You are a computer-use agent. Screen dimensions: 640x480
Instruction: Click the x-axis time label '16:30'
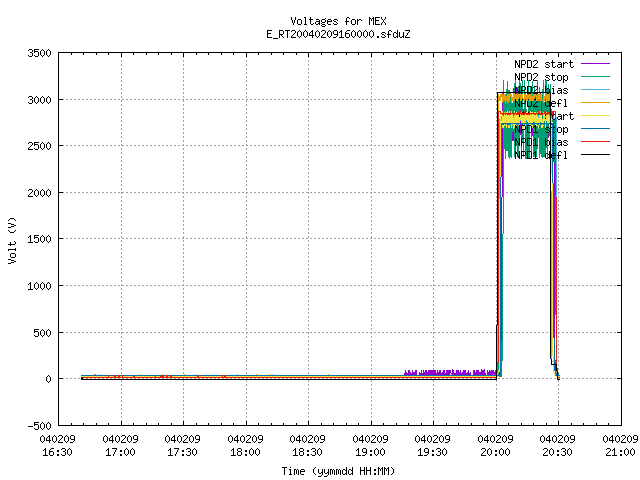[x=58, y=452]
